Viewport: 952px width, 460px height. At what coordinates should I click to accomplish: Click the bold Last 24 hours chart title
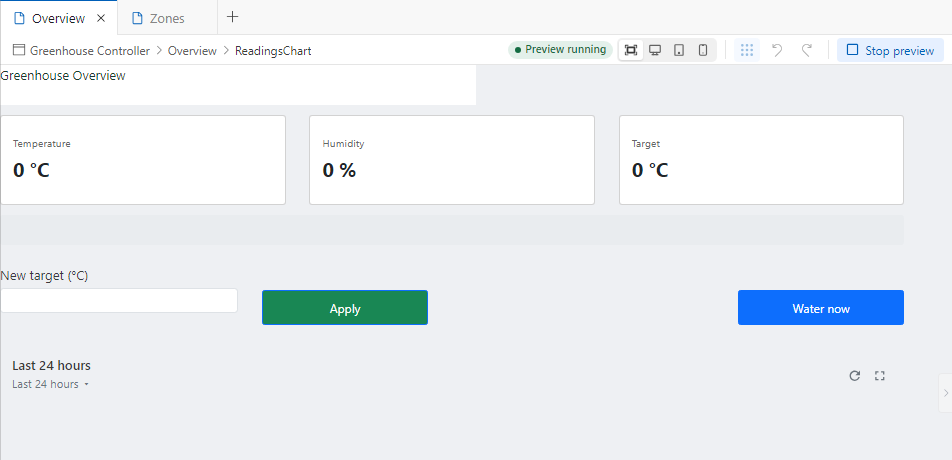click(52, 365)
